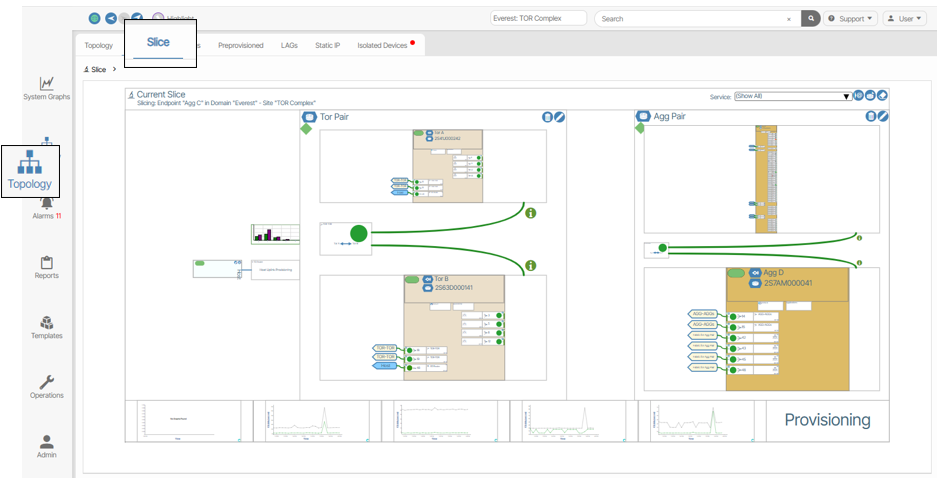Click the edit pencil icon on Tor Pair
This screenshot has width=946, height=483.
[559, 117]
